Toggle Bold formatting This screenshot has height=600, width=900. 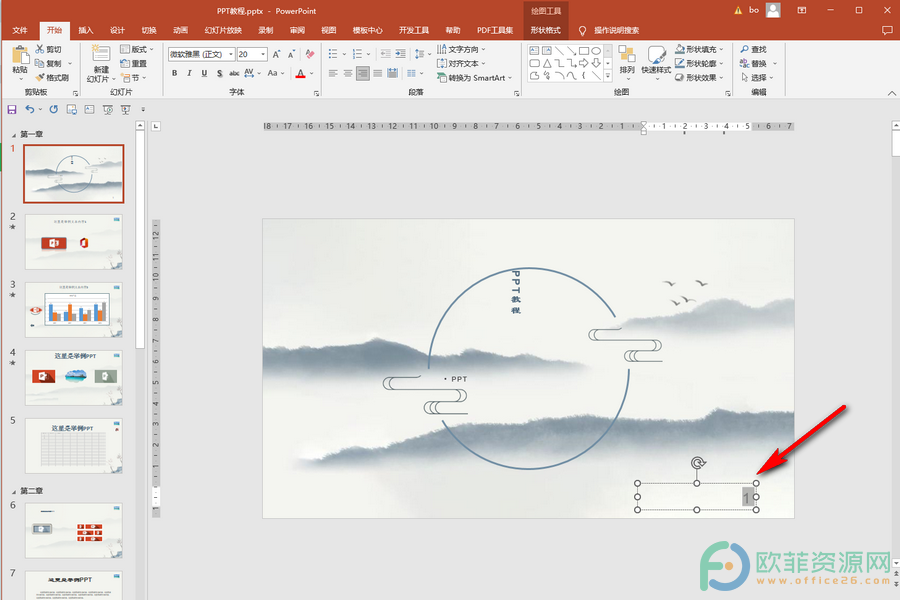tap(174, 73)
